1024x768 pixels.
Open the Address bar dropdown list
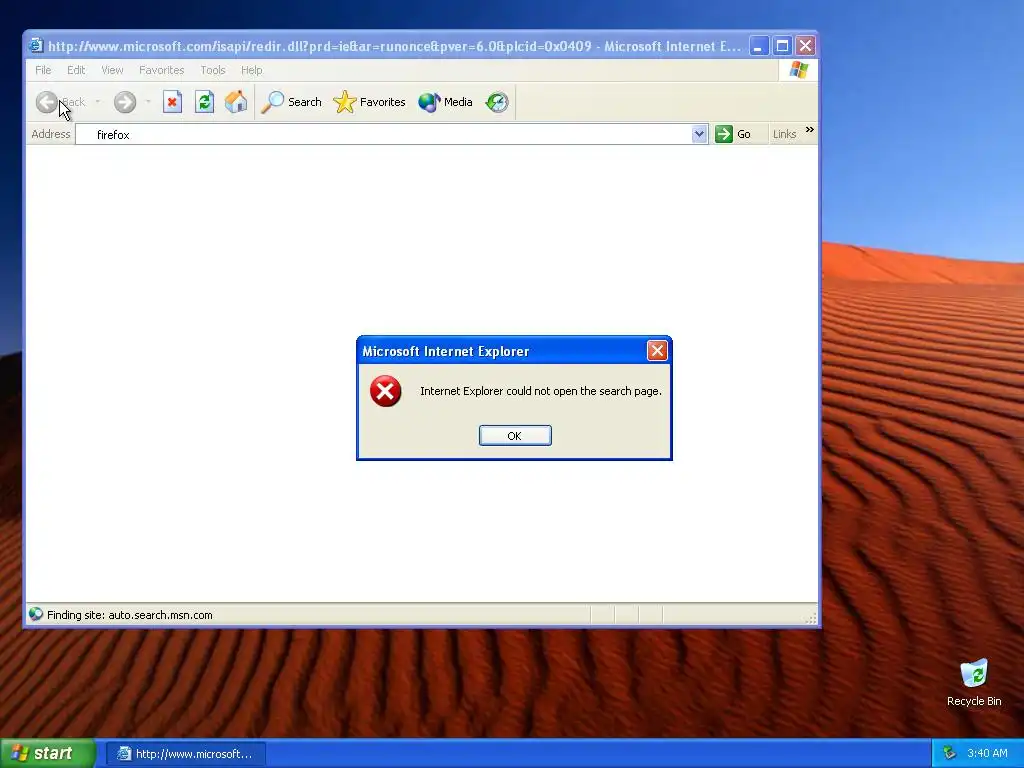pos(699,134)
